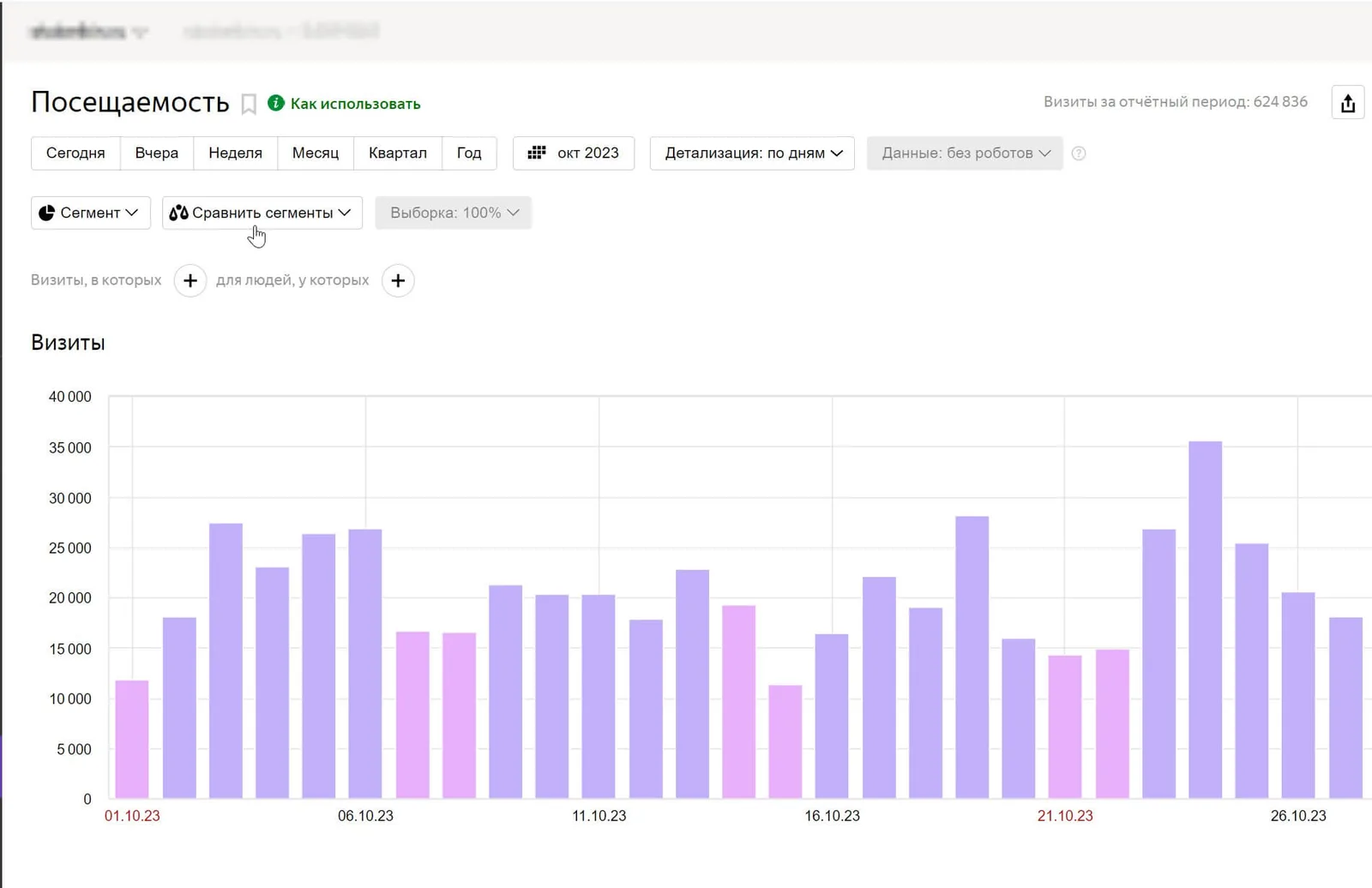1372x888 pixels.
Task: Switch period to Вчера
Action: (157, 153)
